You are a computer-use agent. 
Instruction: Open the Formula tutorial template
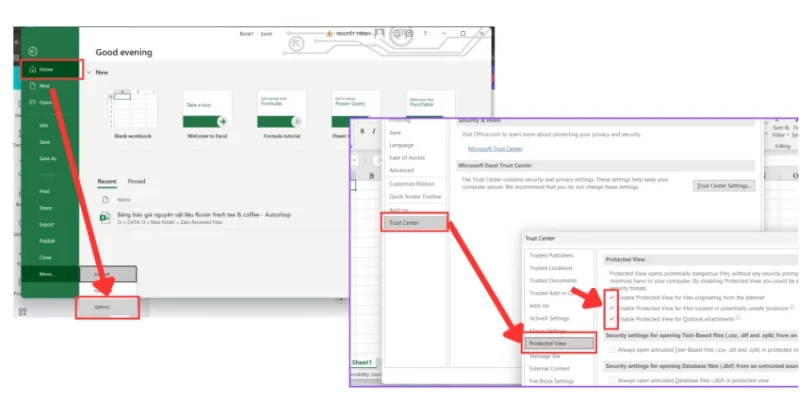(x=282, y=114)
